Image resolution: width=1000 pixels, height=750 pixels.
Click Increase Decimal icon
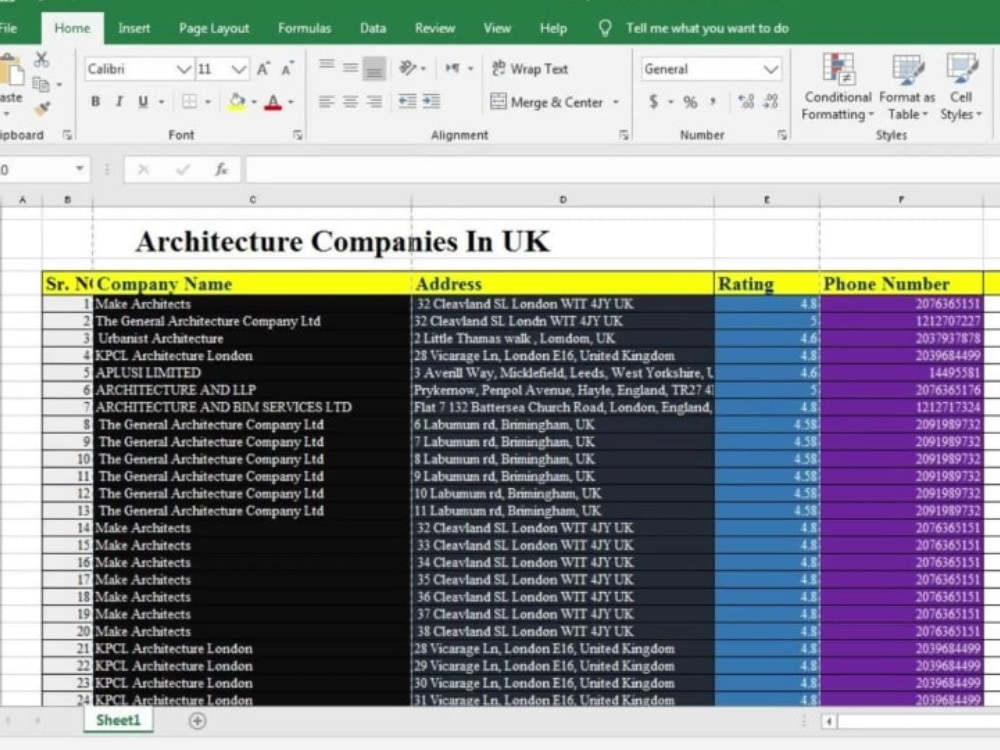click(x=746, y=101)
